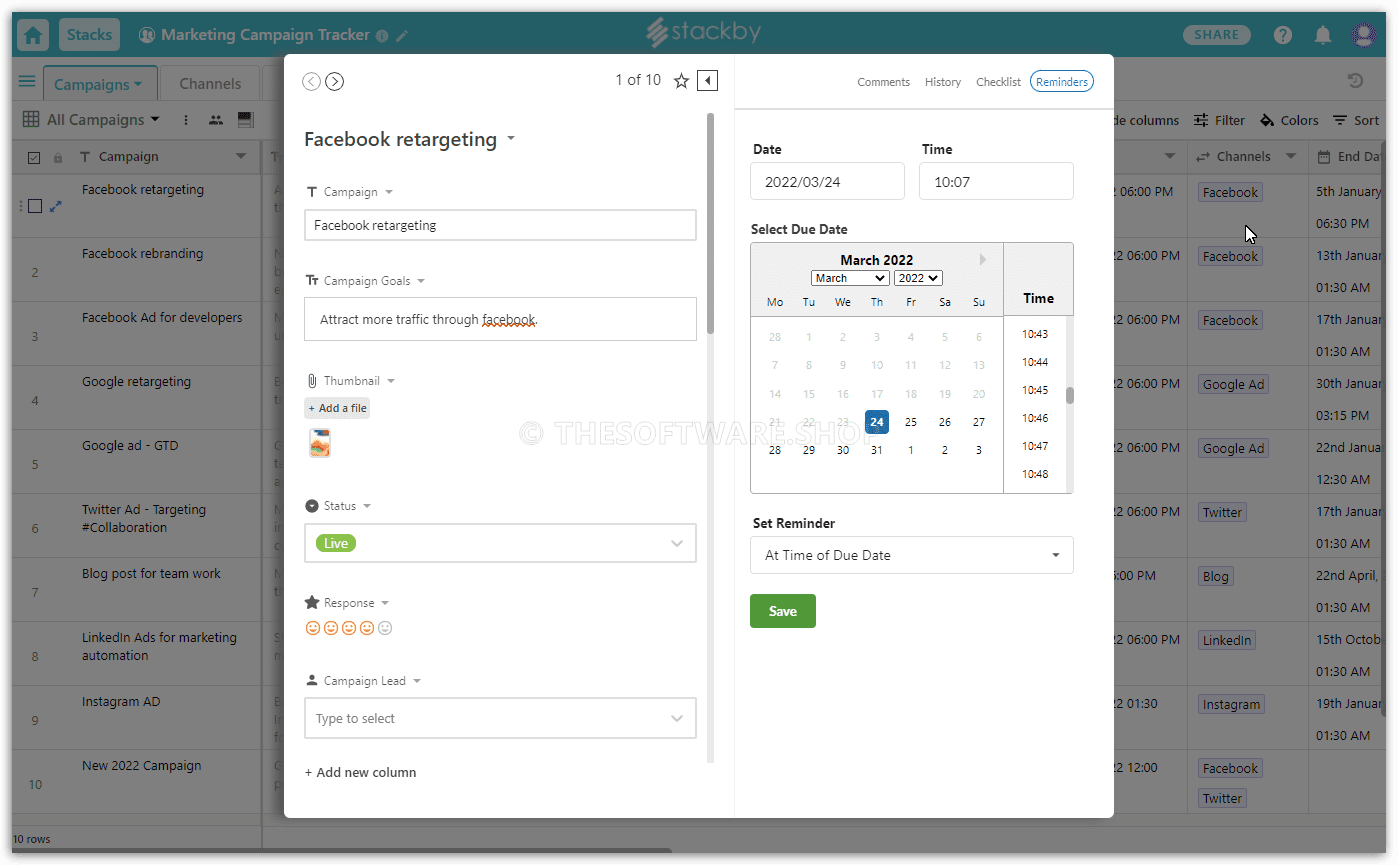The height and width of the screenshot is (865, 1398).
Task: Open the row height toolbar icon
Action: [244, 120]
